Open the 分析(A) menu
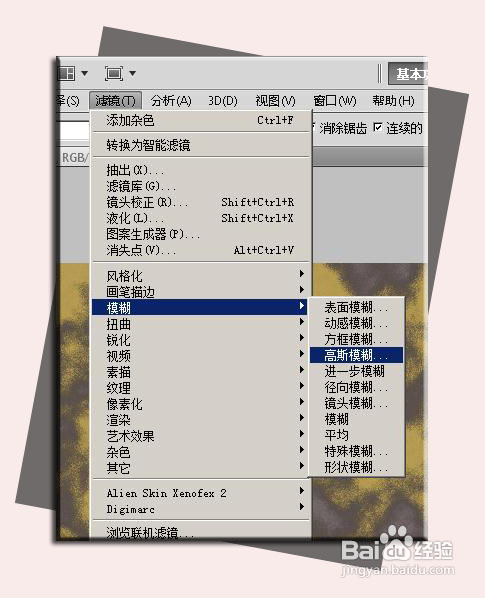The image size is (485, 598). tap(171, 101)
